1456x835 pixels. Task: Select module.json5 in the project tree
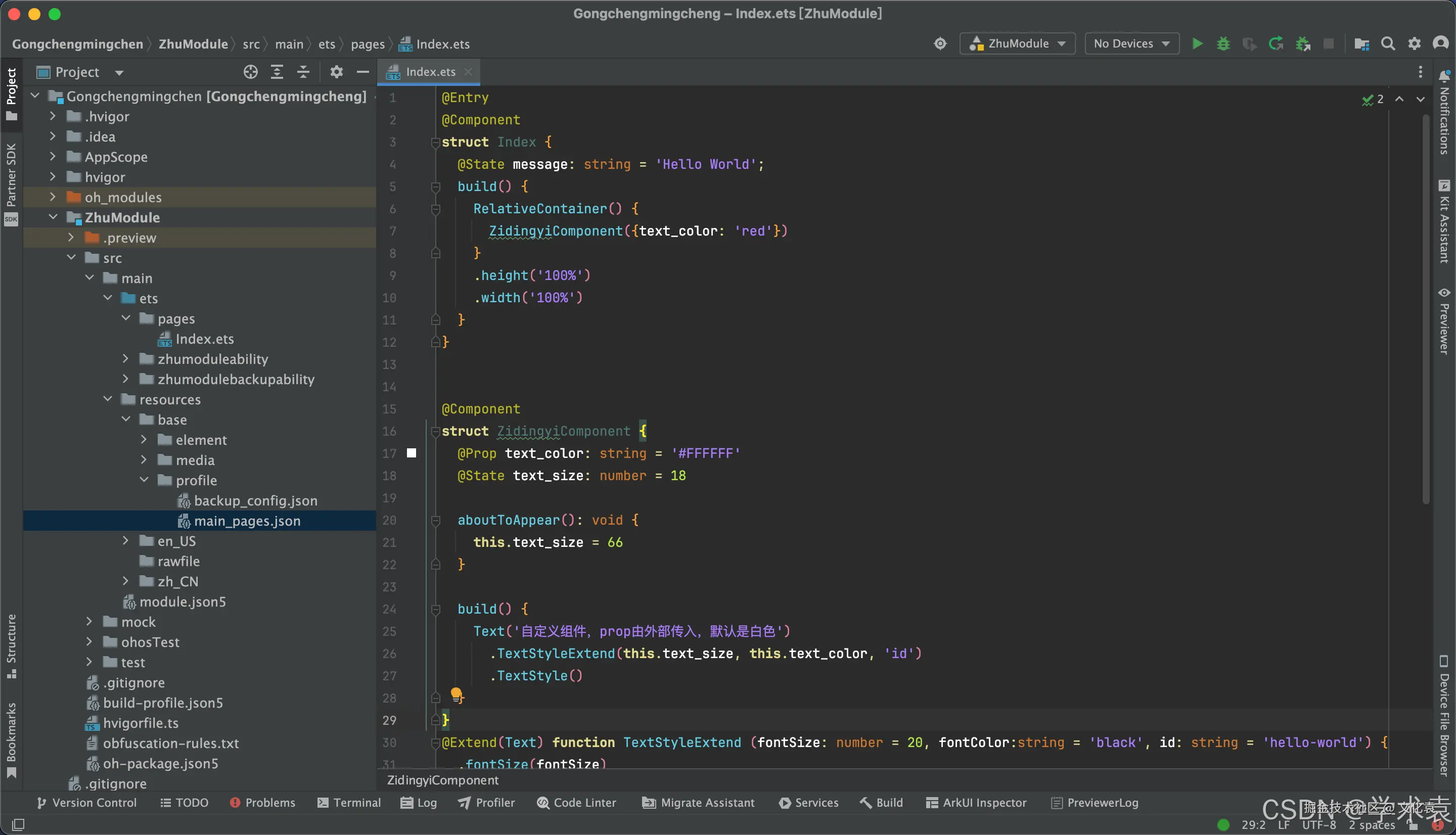(x=183, y=601)
